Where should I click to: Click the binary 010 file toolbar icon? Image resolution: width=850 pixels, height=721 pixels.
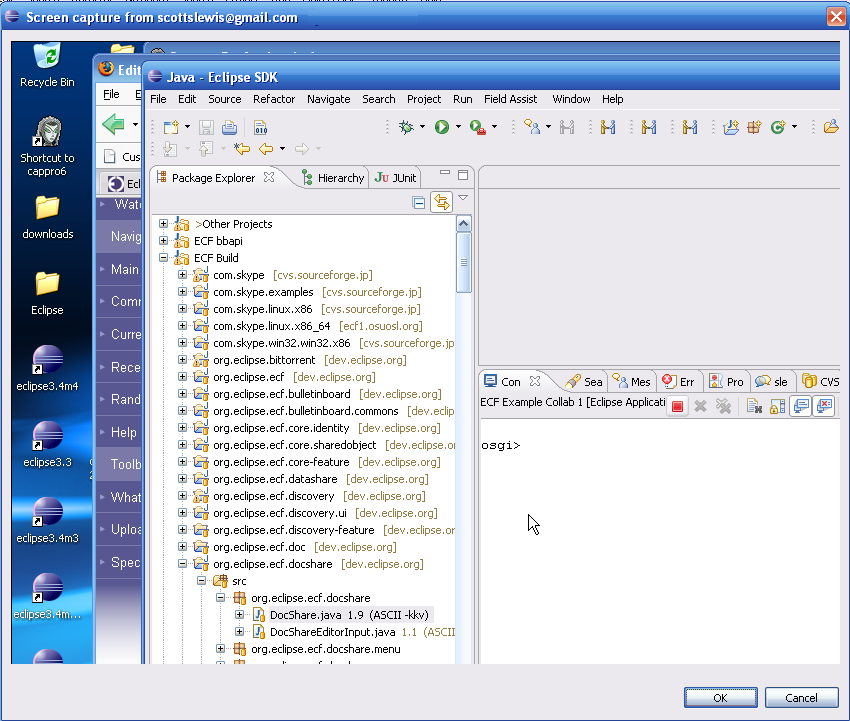261,127
